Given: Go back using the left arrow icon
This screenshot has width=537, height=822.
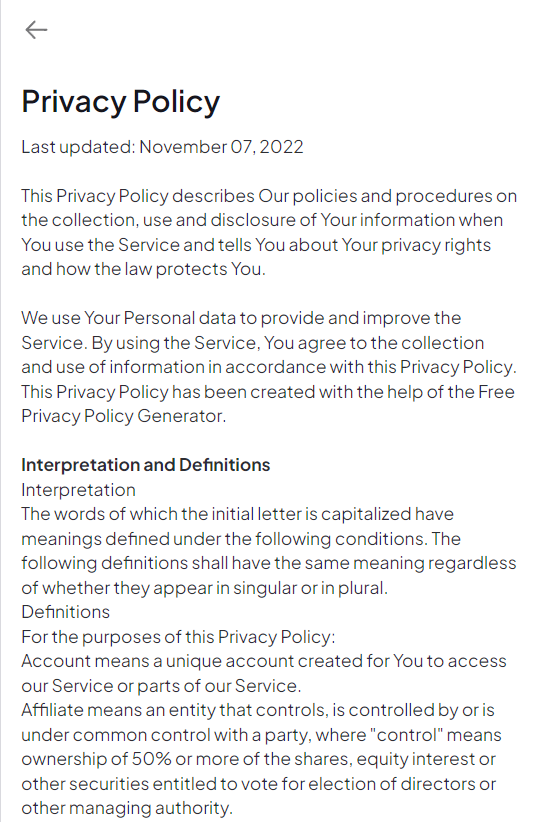Looking at the screenshot, I should 36,30.
